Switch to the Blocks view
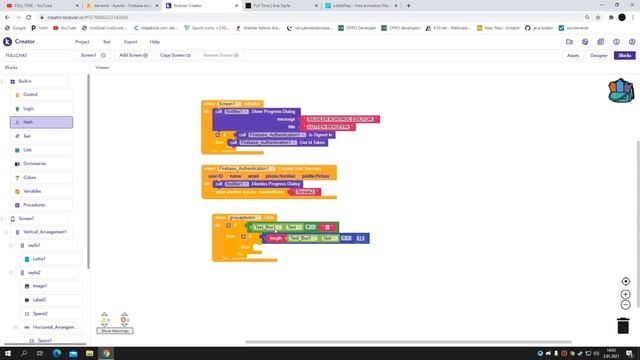Image resolution: width=640 pixels, height=360 pixels. point(624,55)
